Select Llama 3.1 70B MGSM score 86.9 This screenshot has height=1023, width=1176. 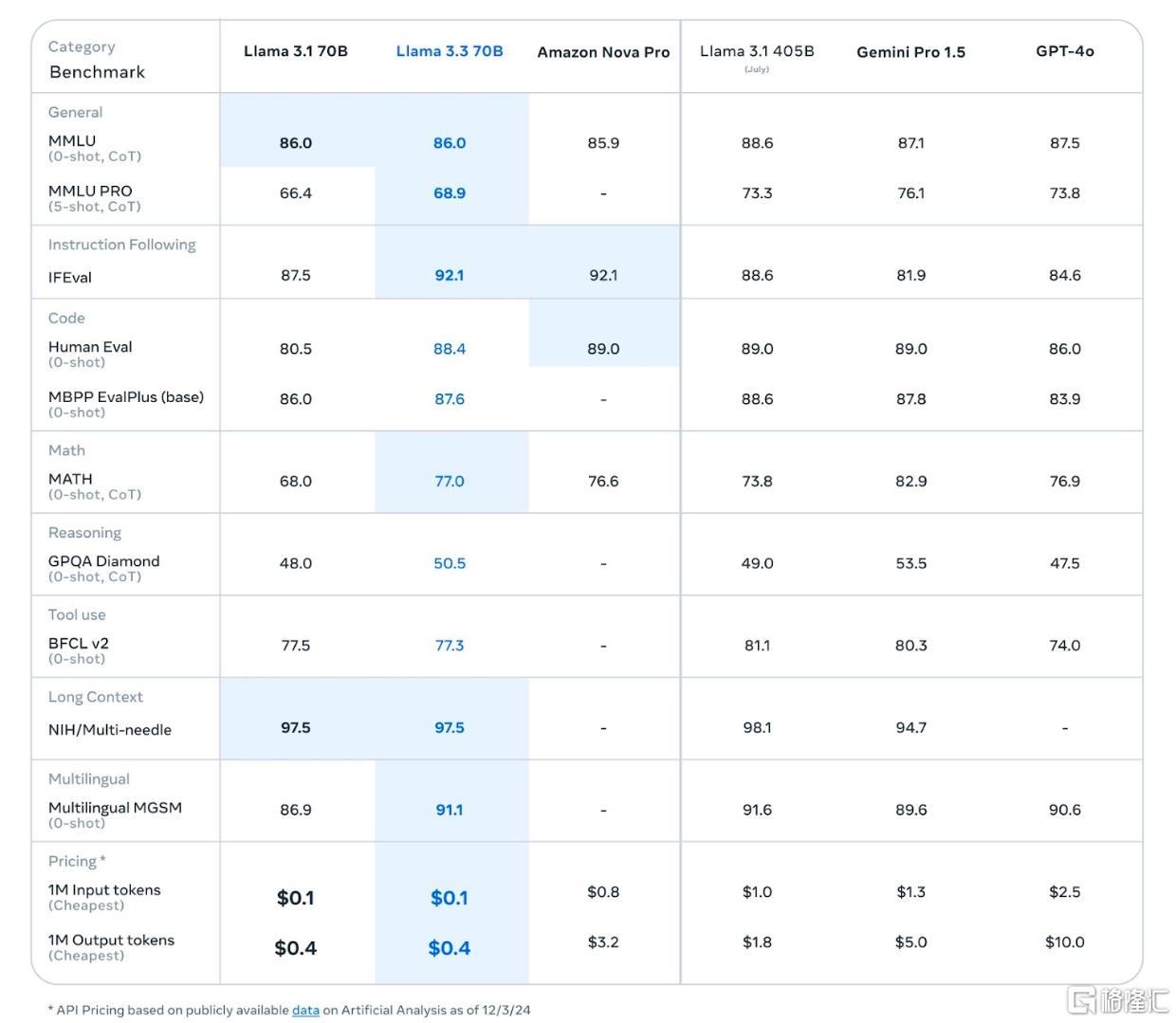coord(296,810)
